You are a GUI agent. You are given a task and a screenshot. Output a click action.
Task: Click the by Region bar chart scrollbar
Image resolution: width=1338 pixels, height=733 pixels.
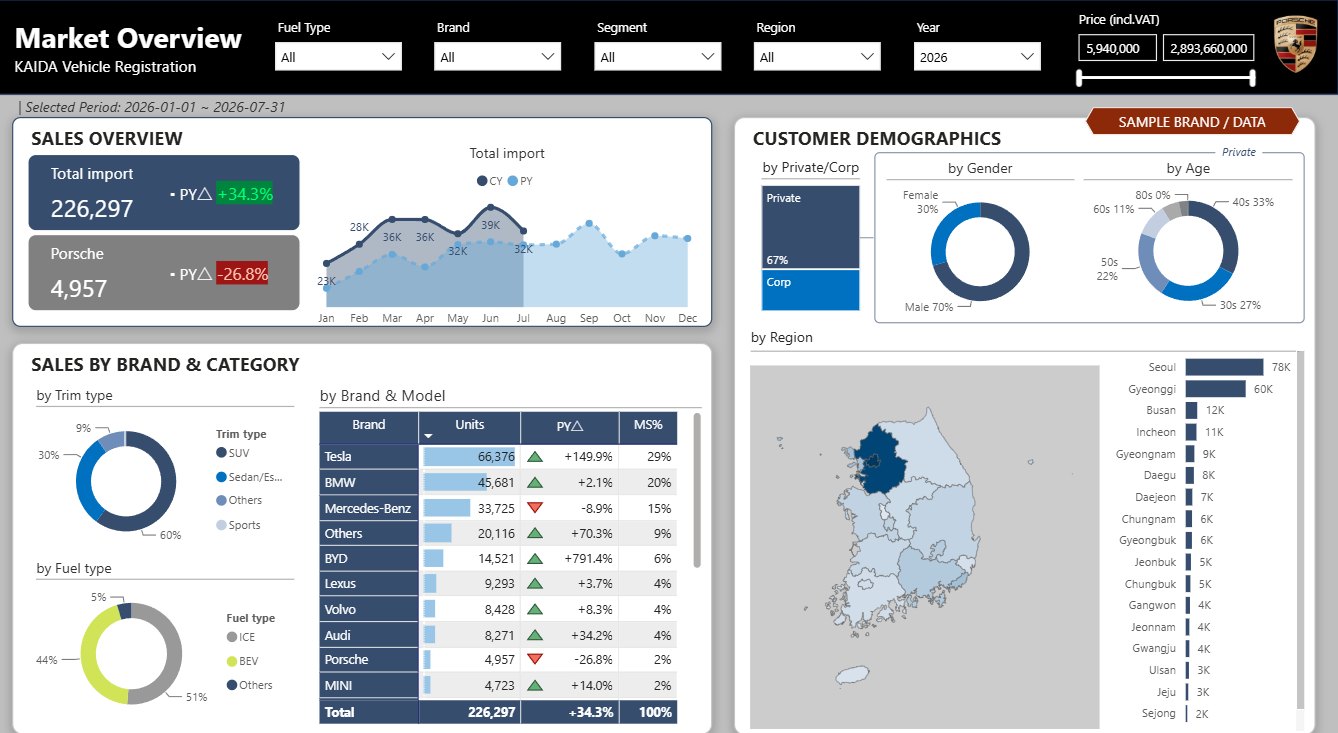1299,530
